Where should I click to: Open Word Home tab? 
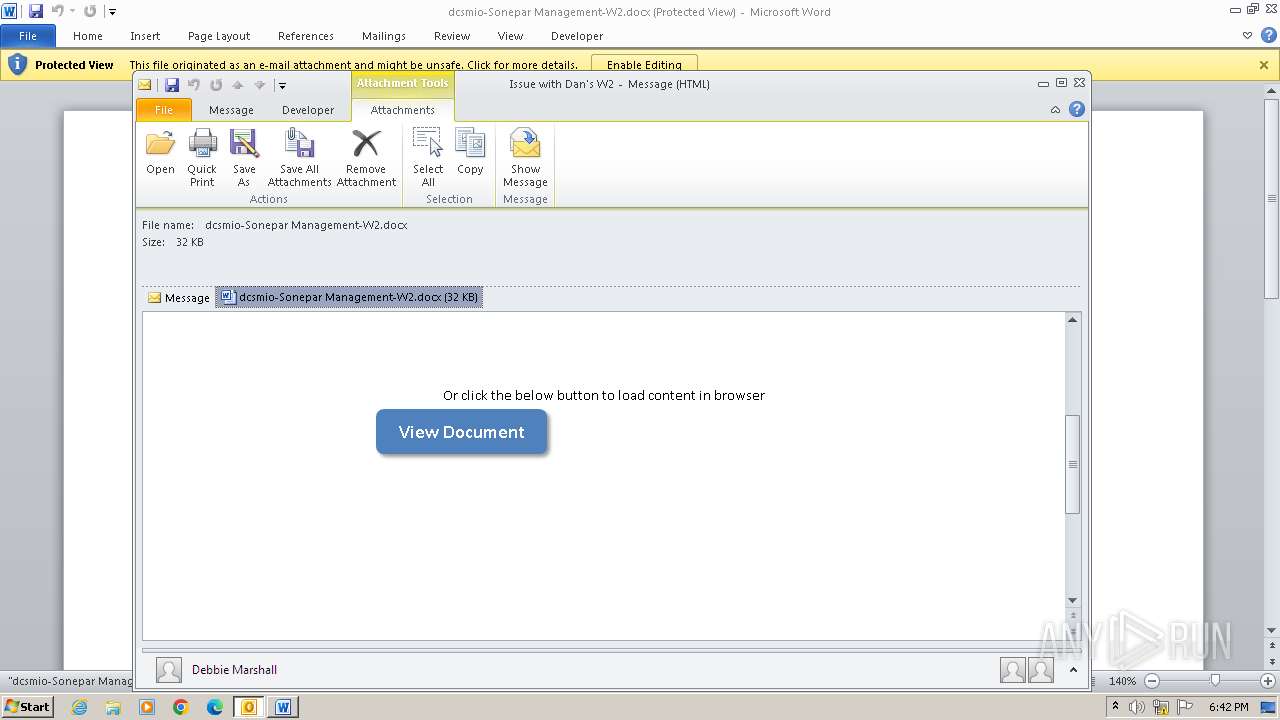pyautogui.click(x=88, y=36)
